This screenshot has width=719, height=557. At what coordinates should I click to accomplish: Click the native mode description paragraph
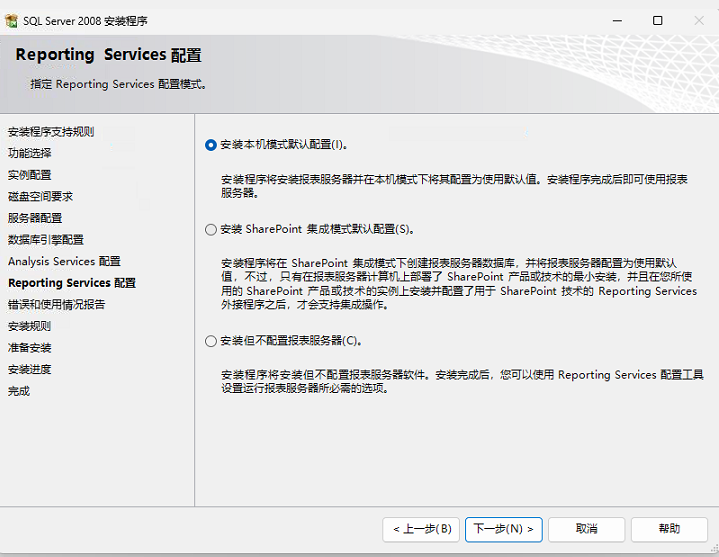(x=454, y=186)
